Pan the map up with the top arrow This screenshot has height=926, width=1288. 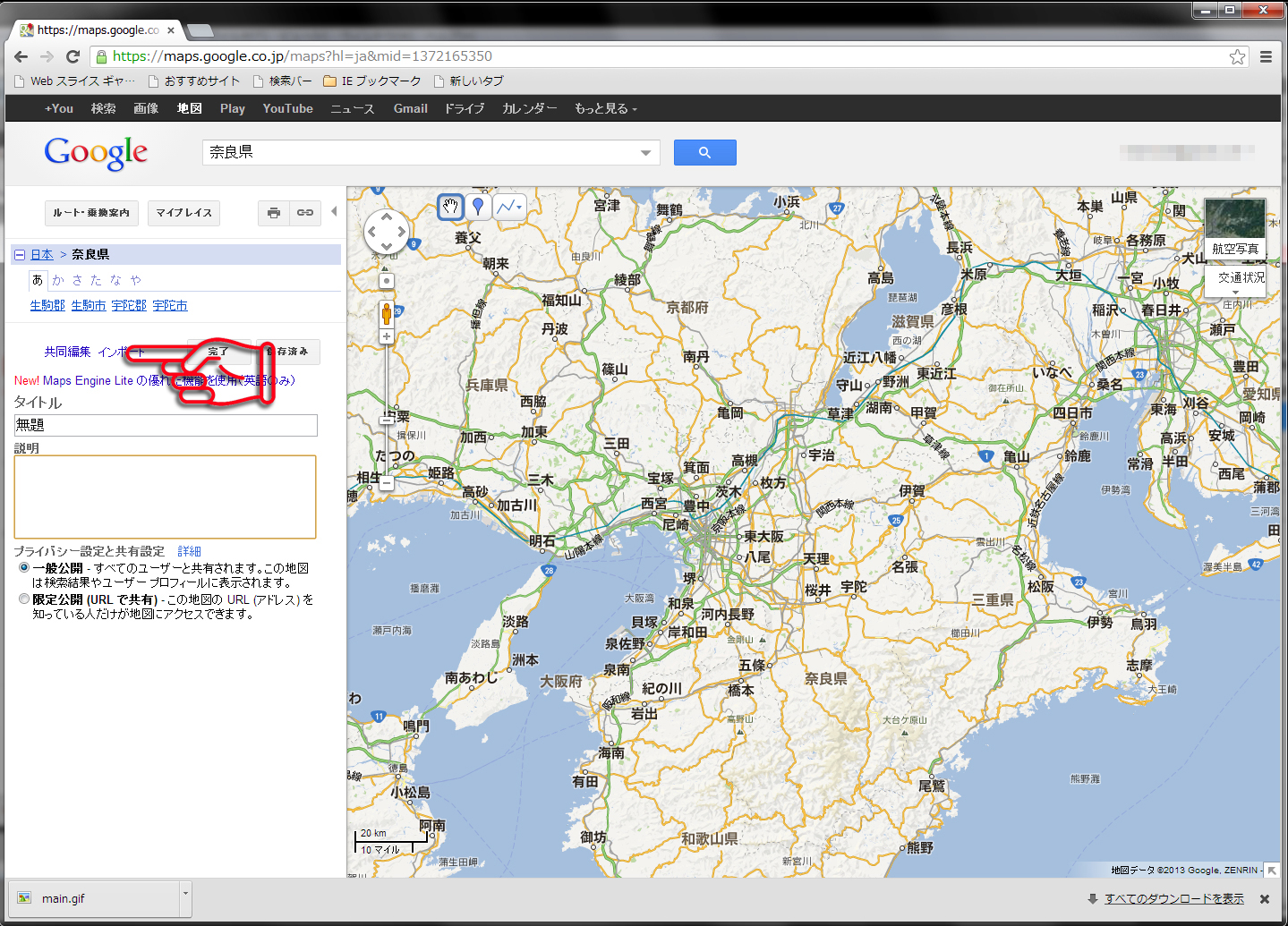(387, 217)
